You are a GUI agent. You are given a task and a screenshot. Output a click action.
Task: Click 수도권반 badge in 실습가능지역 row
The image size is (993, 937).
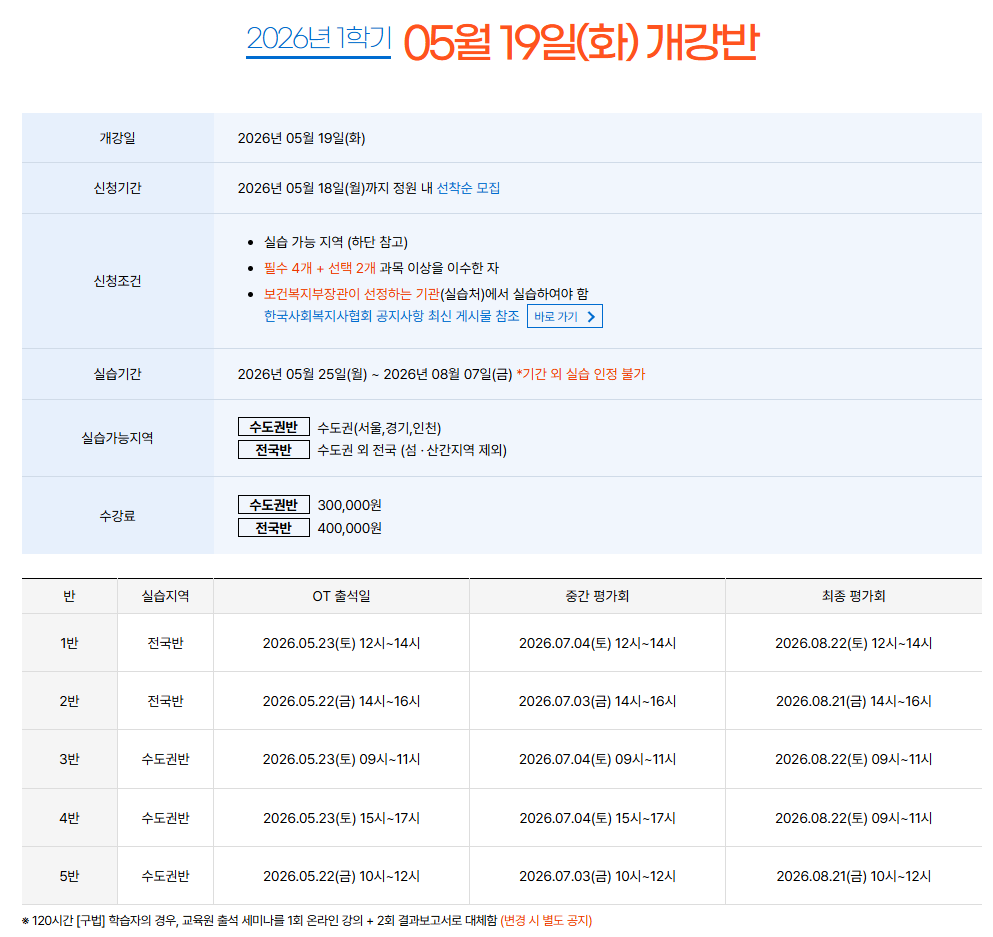(x=273, y=427)
